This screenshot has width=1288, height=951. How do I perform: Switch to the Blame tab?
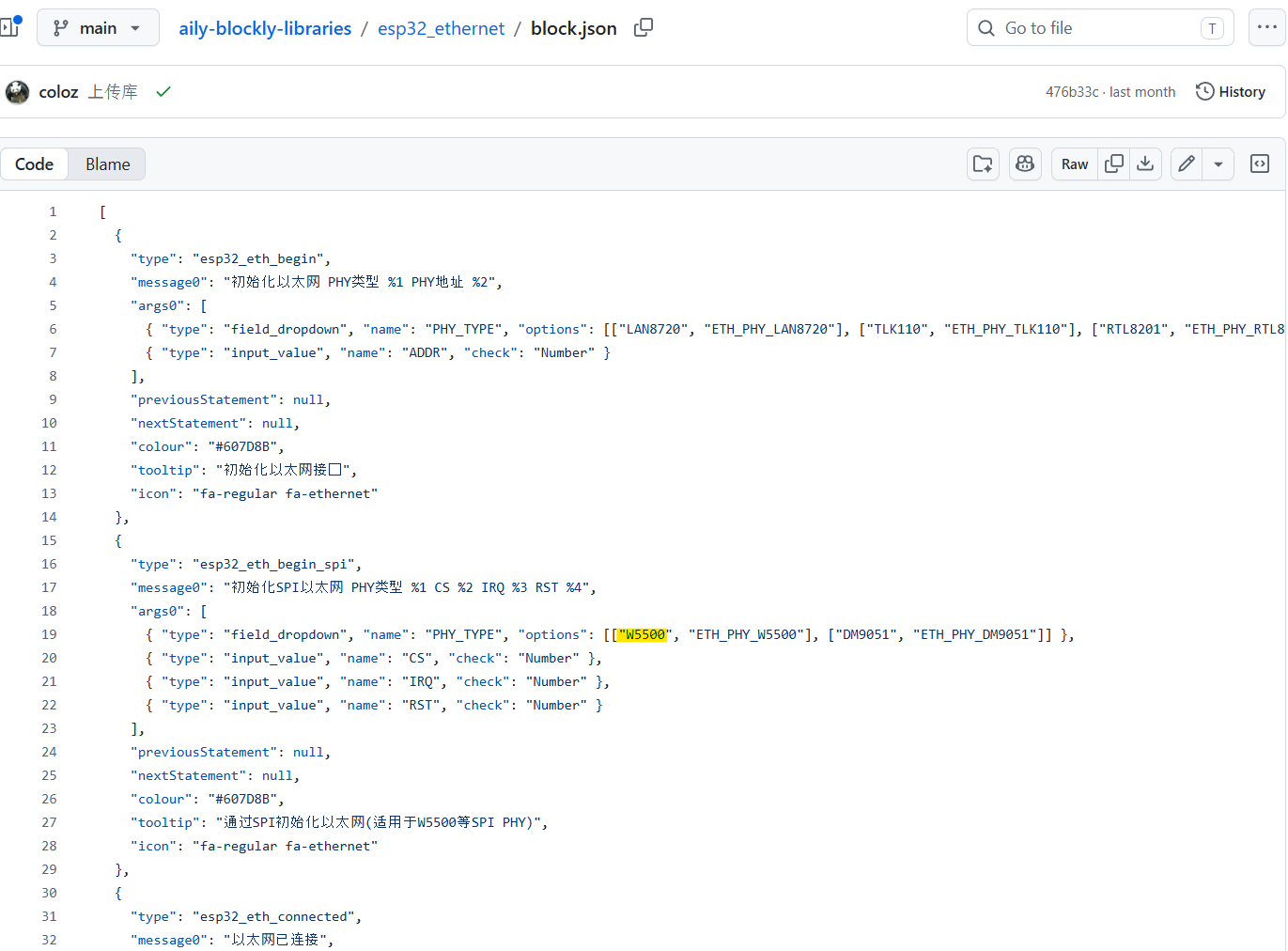(108, 164)
